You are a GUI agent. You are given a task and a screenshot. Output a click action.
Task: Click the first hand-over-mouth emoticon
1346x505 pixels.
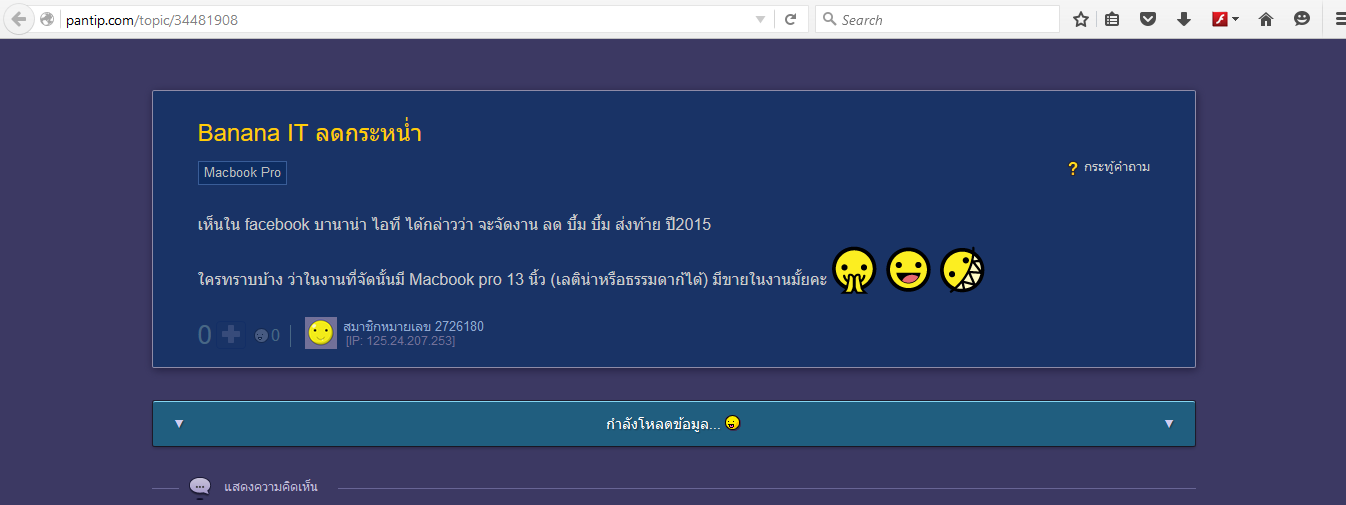click(x=855, y=271)
